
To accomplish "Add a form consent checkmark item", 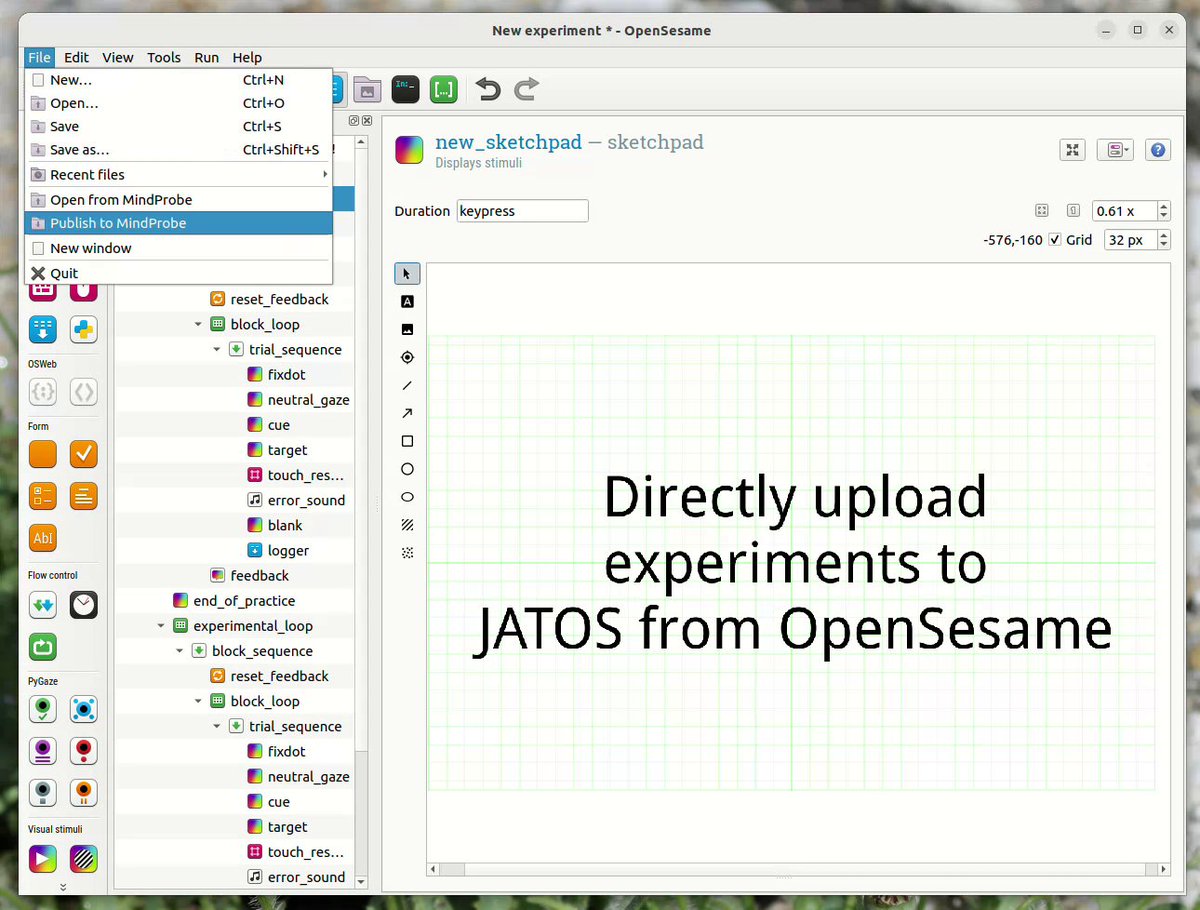I will point(84,454).
